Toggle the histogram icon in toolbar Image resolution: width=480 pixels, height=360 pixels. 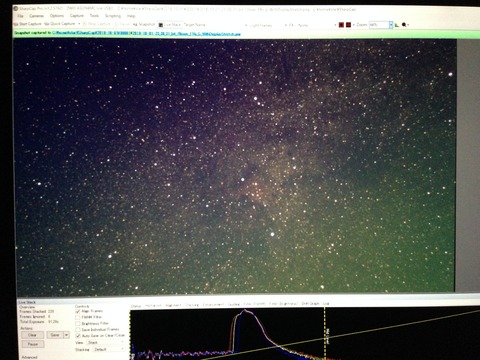tap(397, 25)
